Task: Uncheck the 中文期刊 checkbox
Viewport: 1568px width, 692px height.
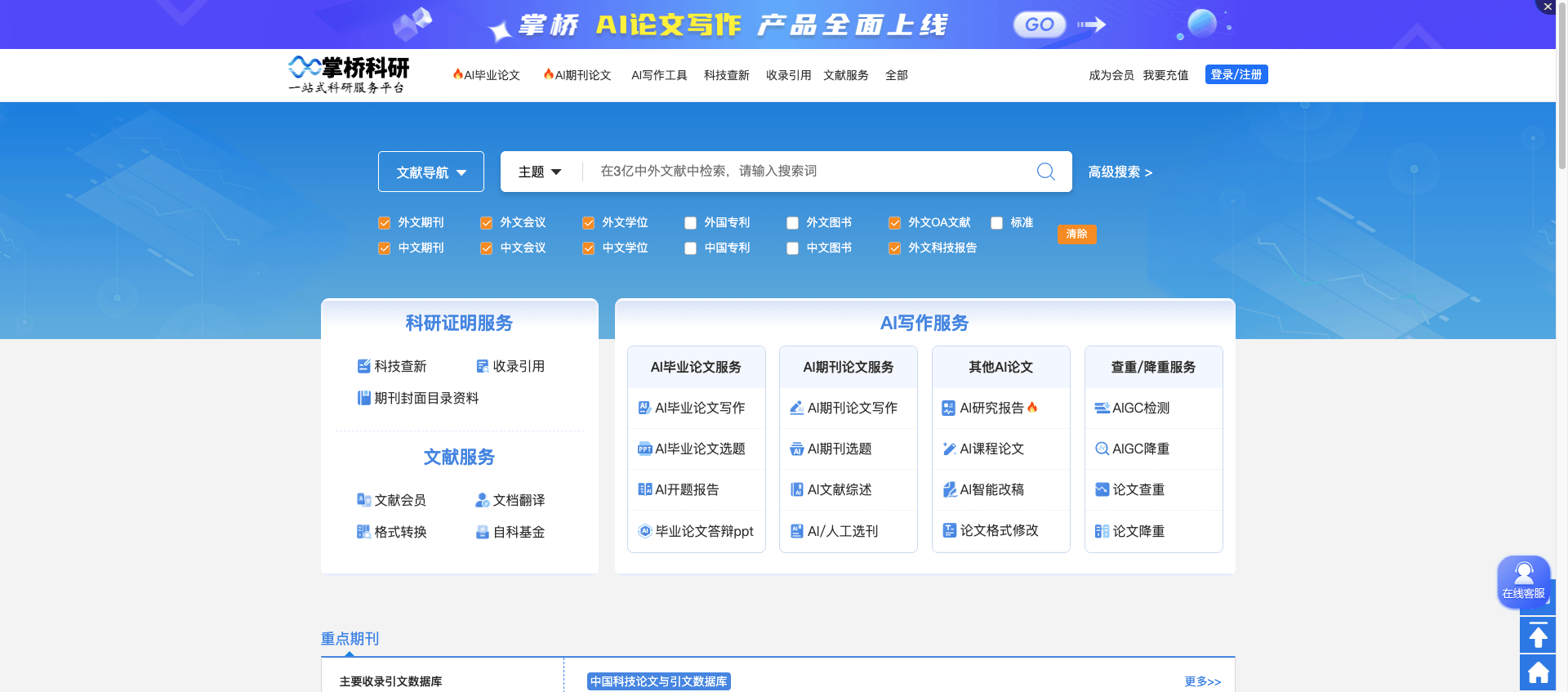Action: [x=384, y=248]
